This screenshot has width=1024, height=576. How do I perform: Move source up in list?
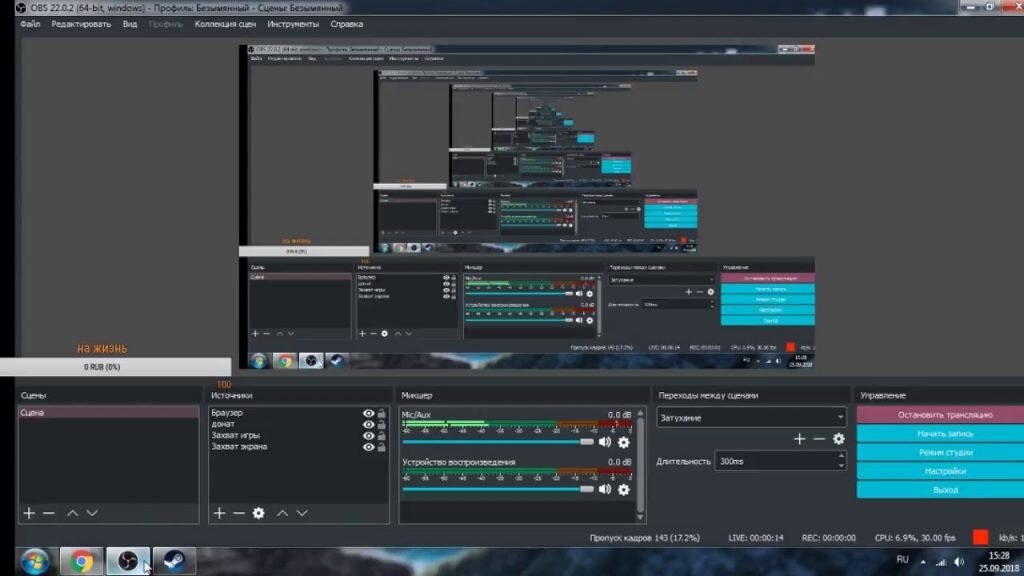[x=282, y=513]
